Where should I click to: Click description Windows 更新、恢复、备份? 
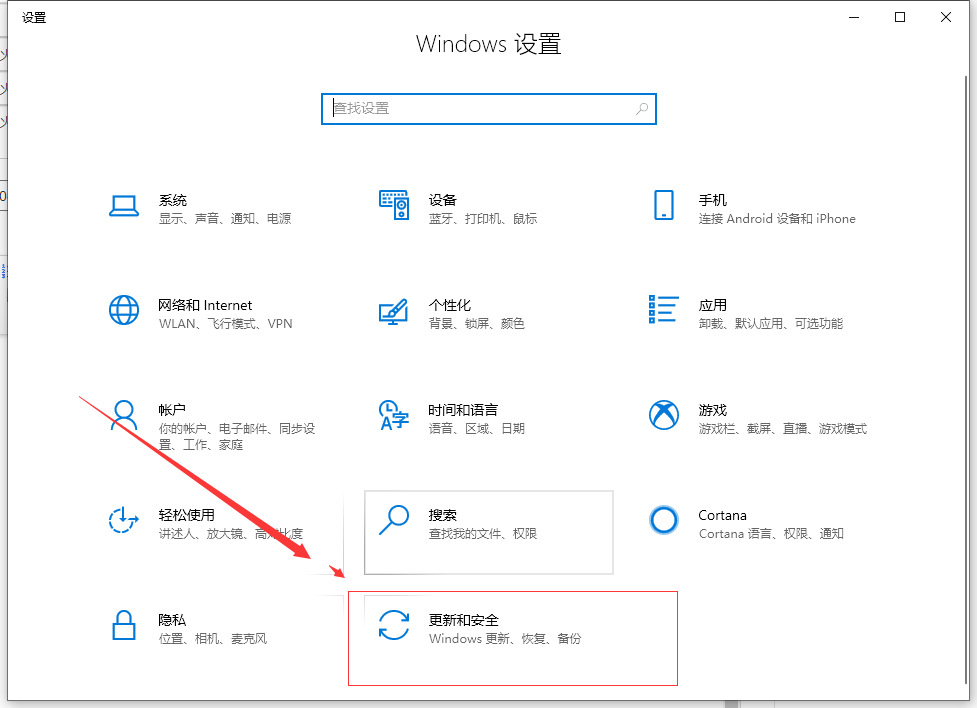point(505,639)
